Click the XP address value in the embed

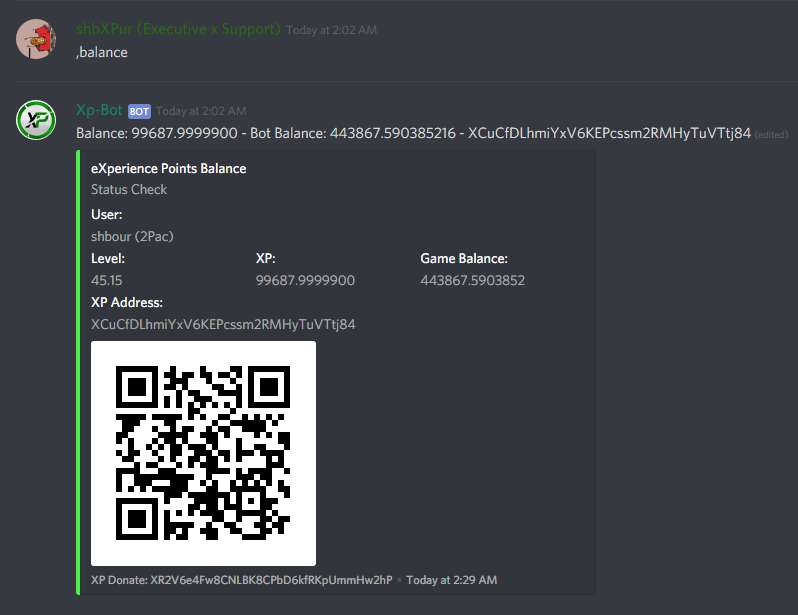pos(223,324)
